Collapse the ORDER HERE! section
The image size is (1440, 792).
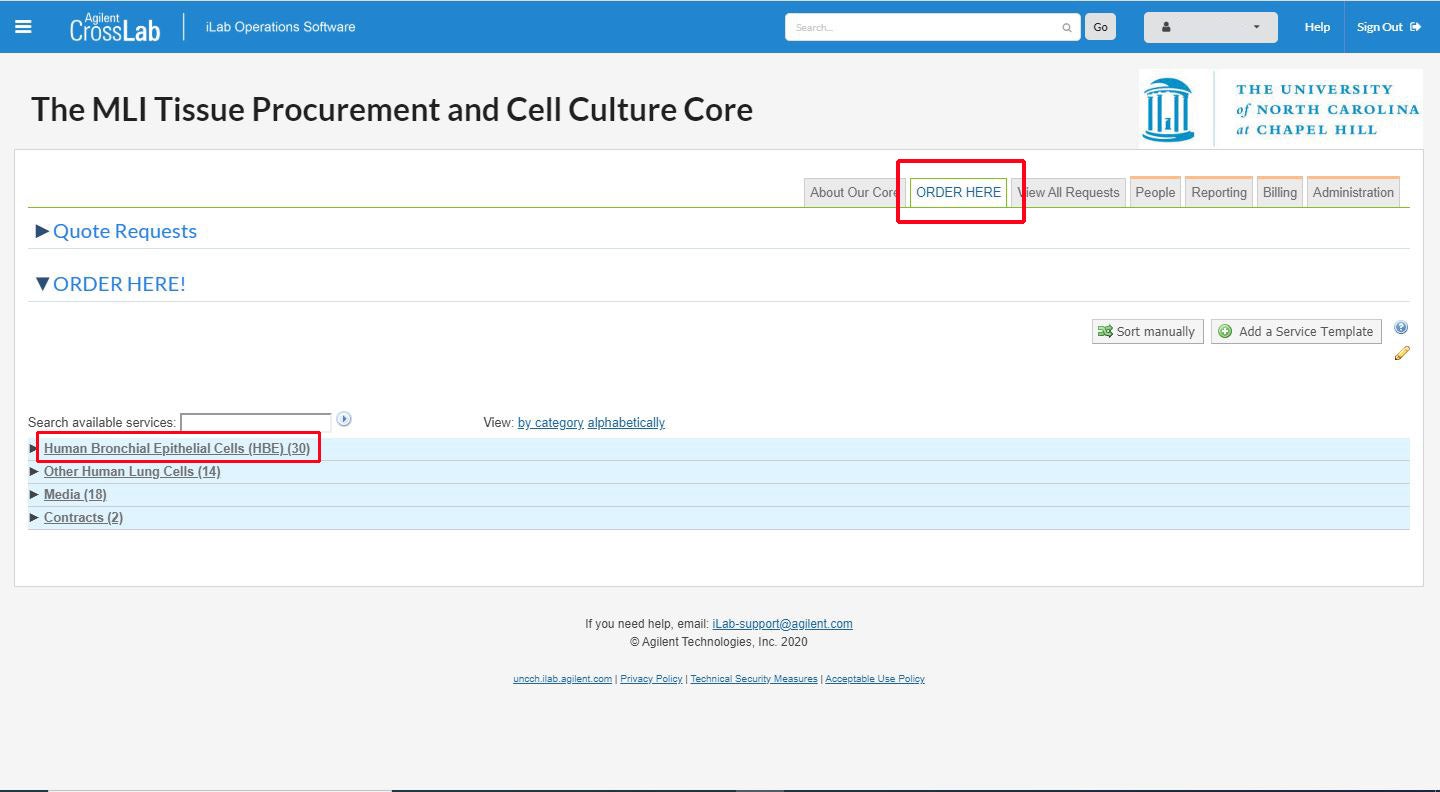click(x=119, y=284)
